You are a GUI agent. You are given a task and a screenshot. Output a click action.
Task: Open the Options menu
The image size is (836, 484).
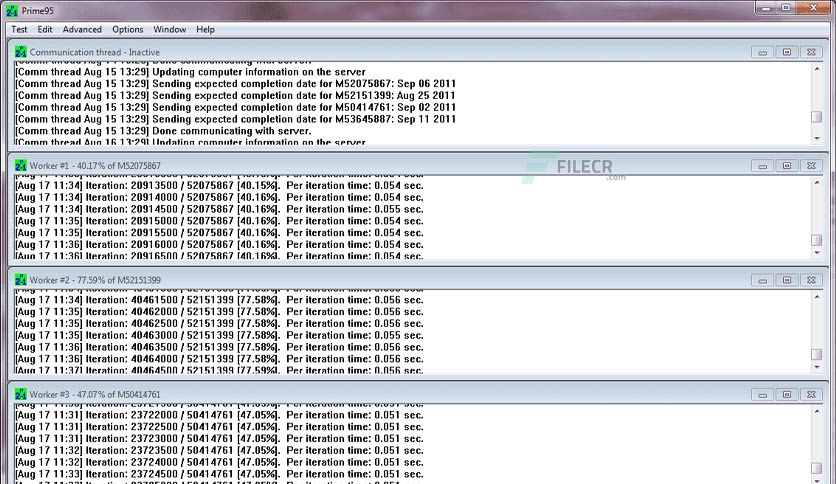(x=127, y=29)
